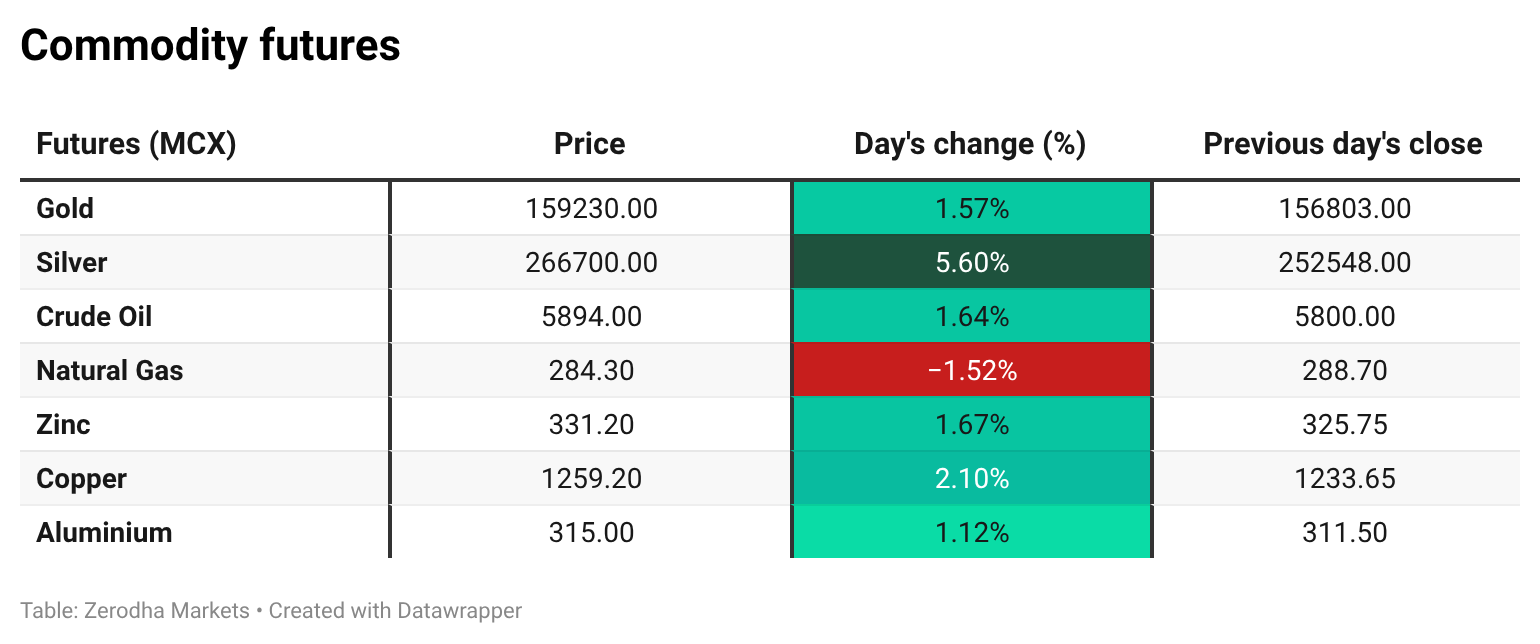The width and height of the screenshot is (1540, 644).
Task: Select the Day's change (%) column header
Action: coord(970,144)
